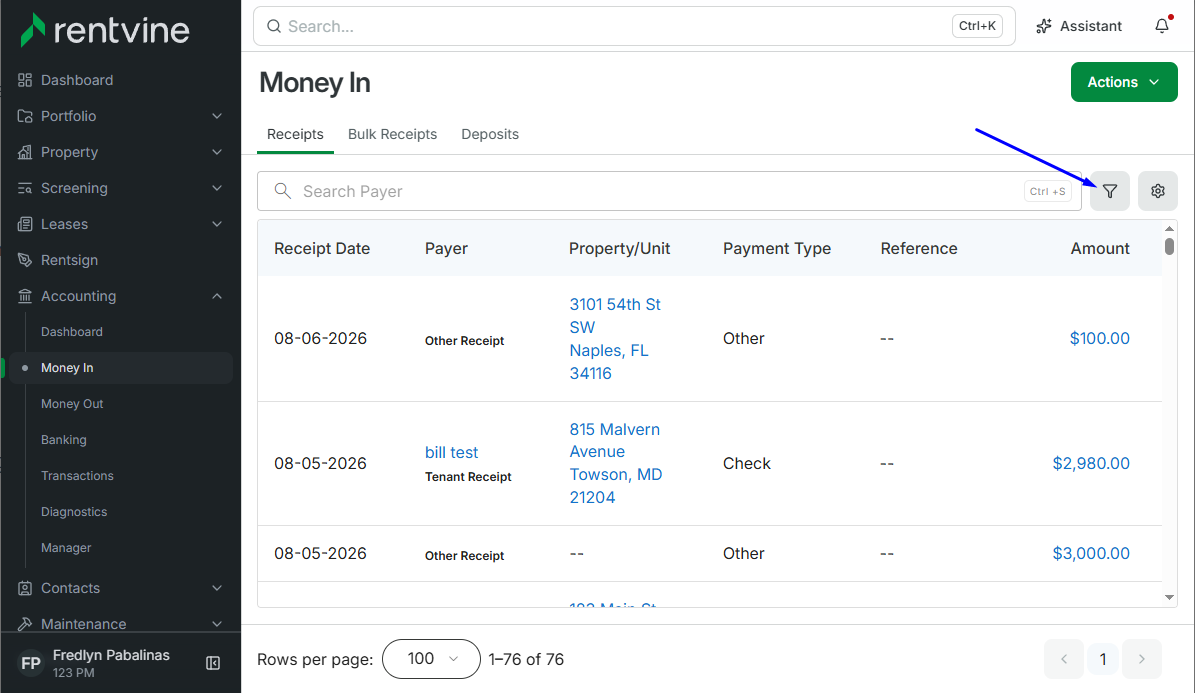Screen dimensions: 1195x693
Task: Click the Contacts icon in sidebar
Action: click(25, 588)
